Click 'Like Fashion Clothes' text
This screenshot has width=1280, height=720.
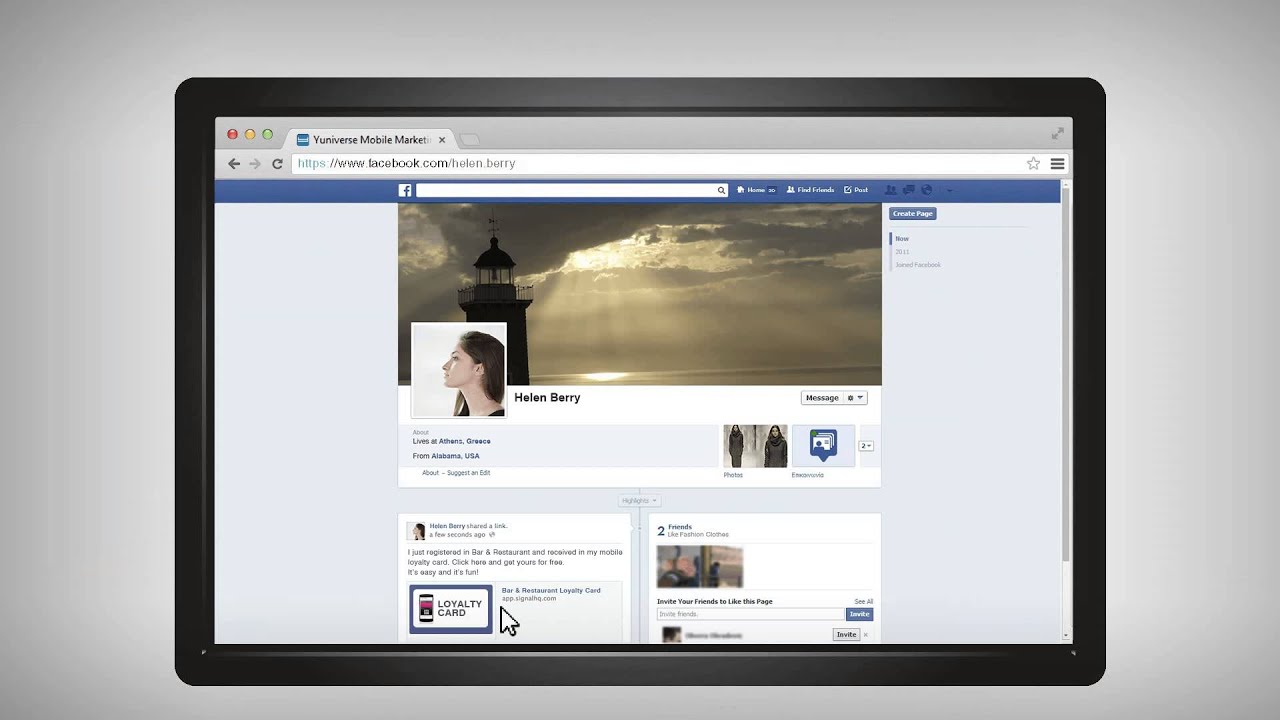coord(698,535)
